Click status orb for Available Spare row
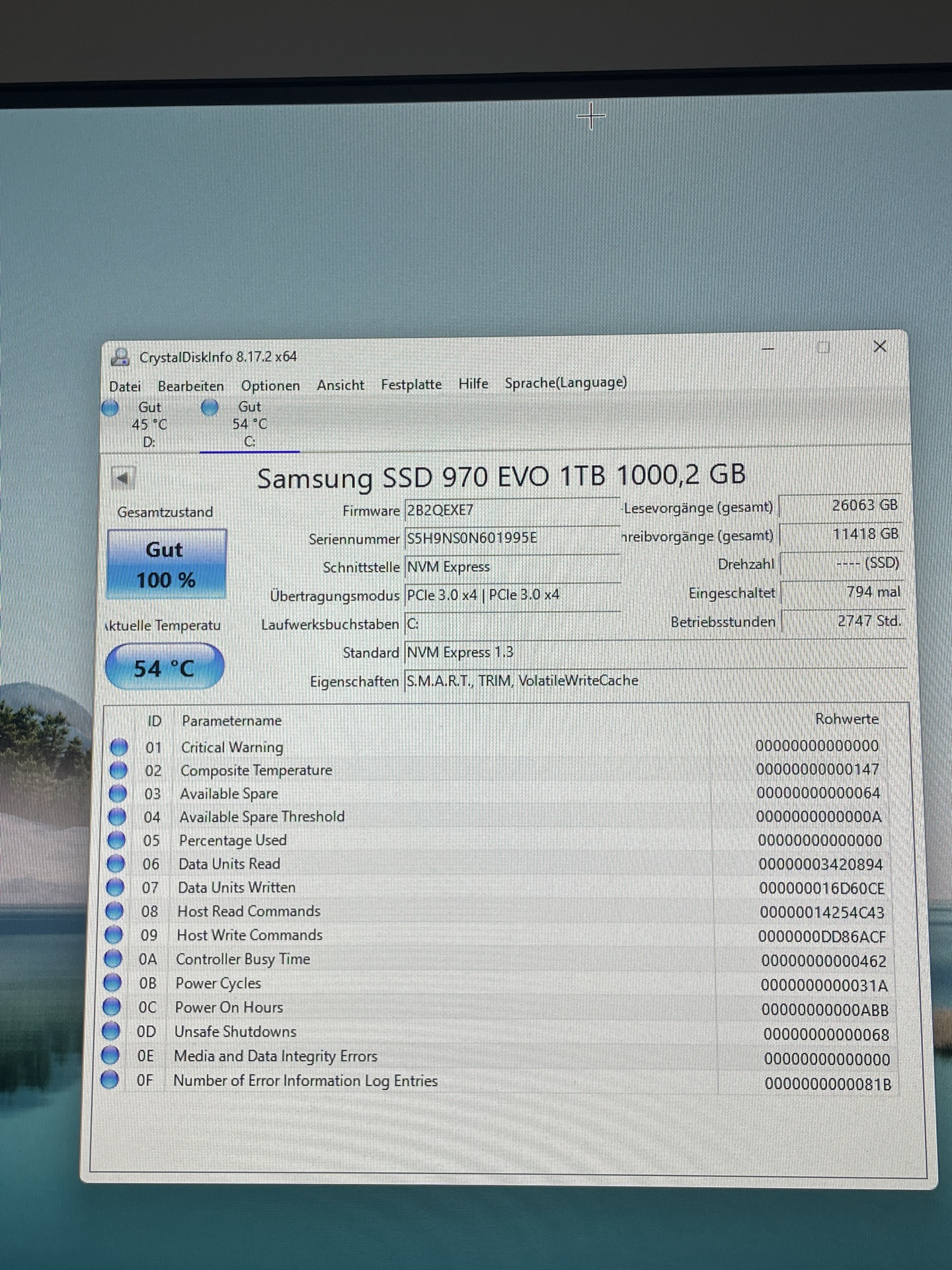952x1270 pixels. click(x=118, y=793)
